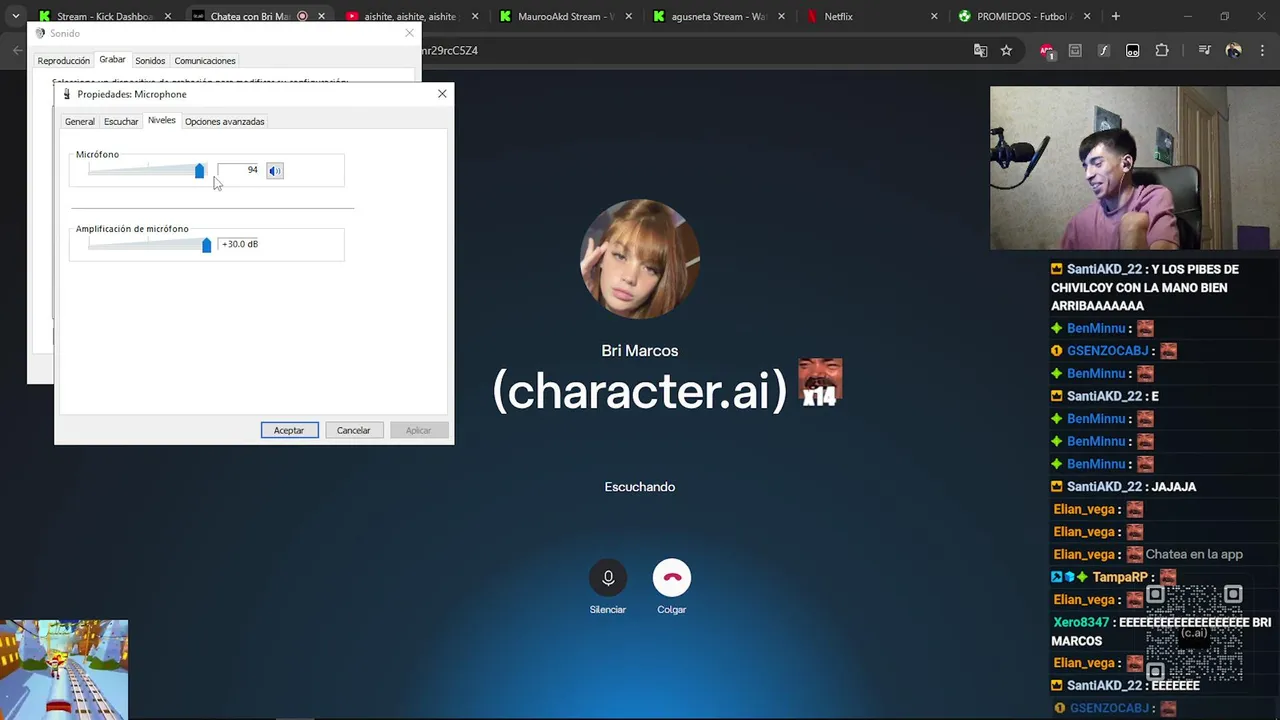
Task: Open Sonidos tab in Sonido window
Action: [x=150, y=61]
